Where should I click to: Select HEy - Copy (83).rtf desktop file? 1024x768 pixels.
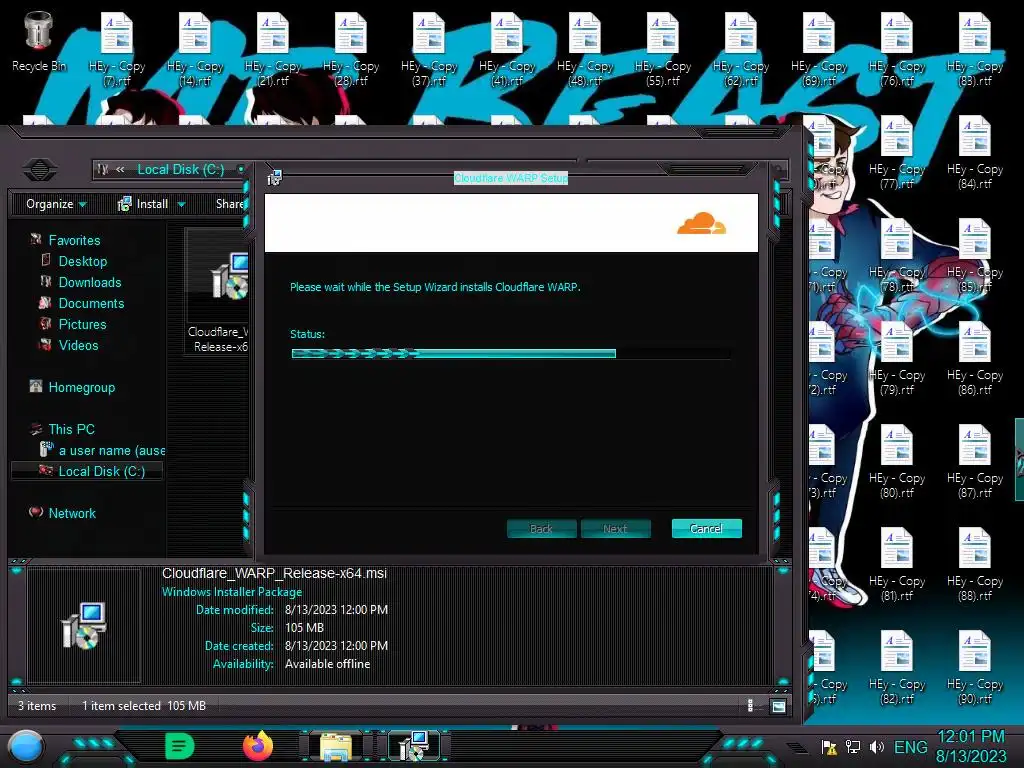click(975, 51)
